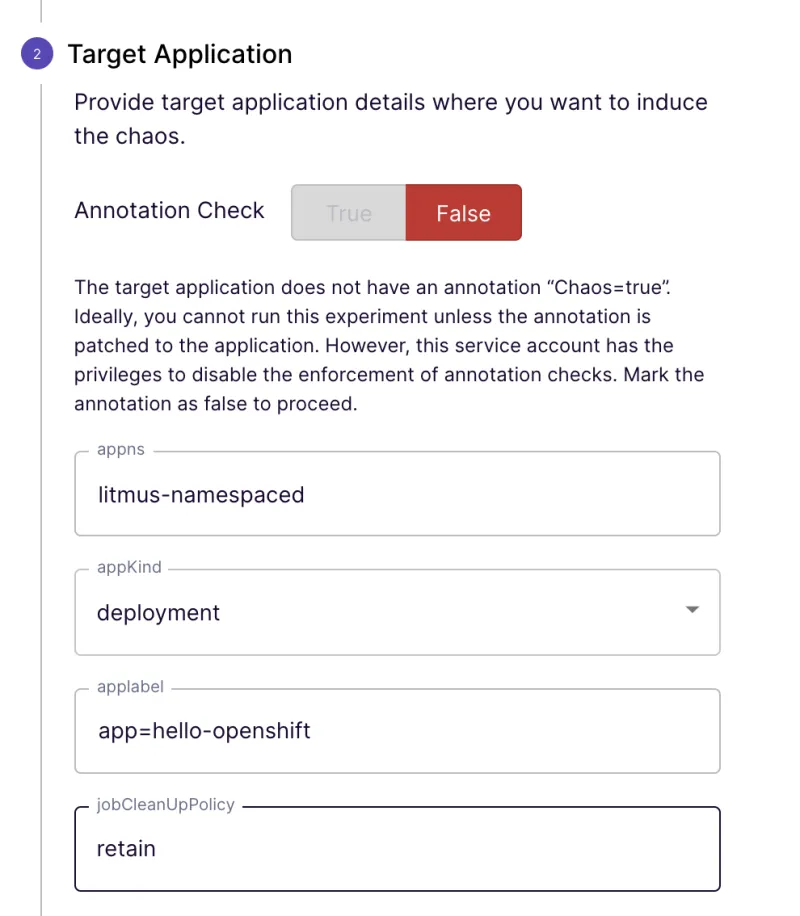Viewport: 800px width, 916px height.
Task: Click the appns field label
Action: click(121, 450)
